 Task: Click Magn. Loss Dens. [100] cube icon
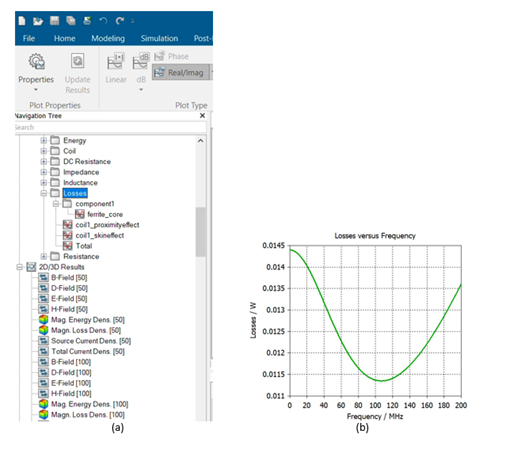click(x=44, y=414)
